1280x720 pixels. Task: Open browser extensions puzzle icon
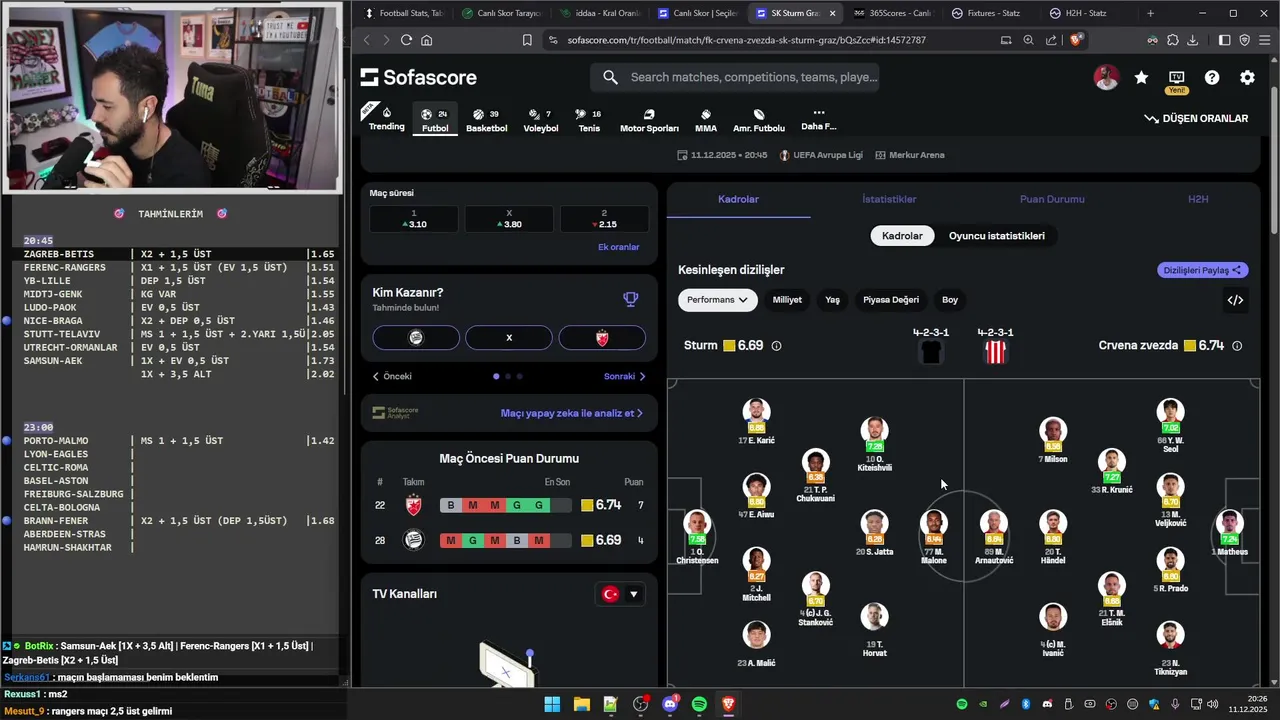click(x=1172, y=40)
